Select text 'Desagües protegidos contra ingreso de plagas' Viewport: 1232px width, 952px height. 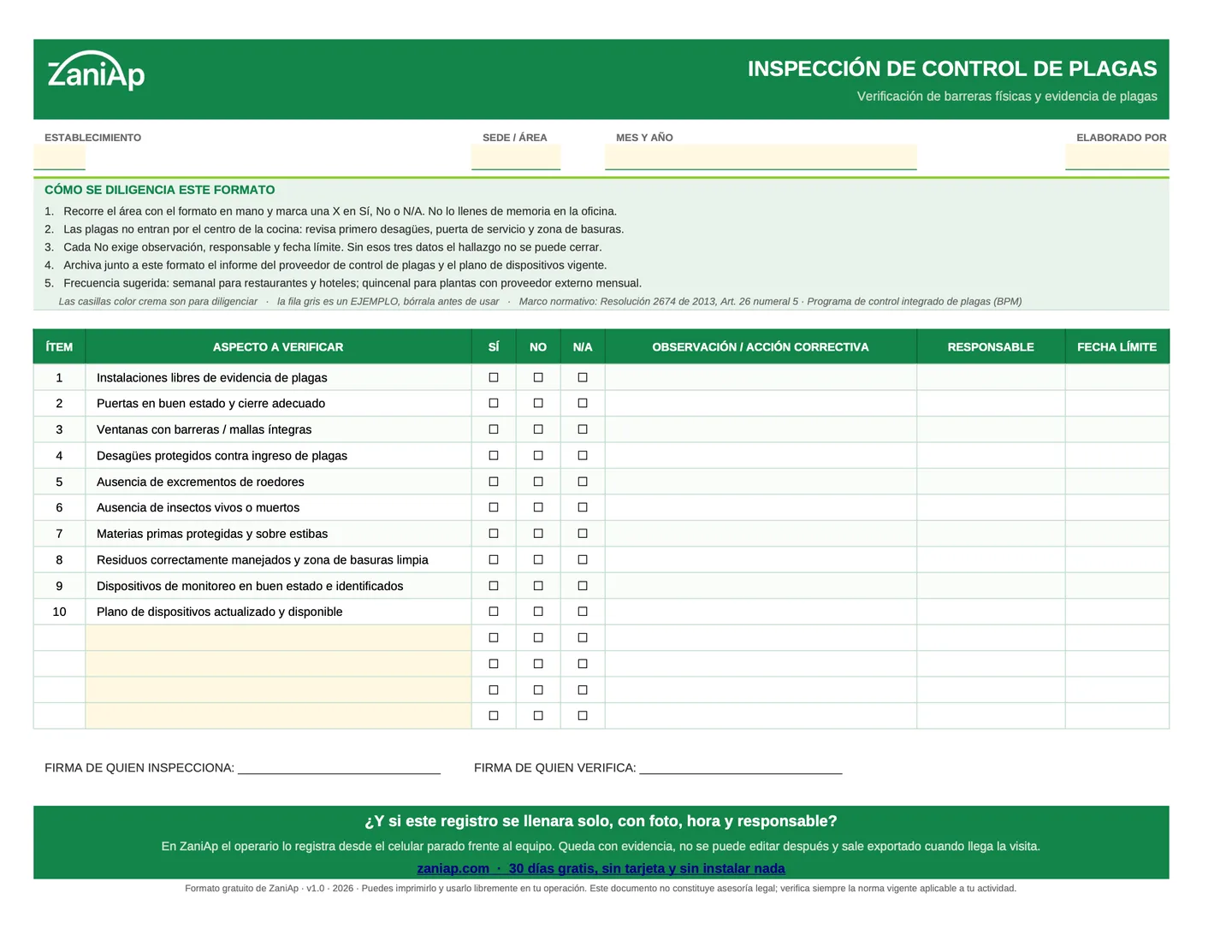coord(222,455)
